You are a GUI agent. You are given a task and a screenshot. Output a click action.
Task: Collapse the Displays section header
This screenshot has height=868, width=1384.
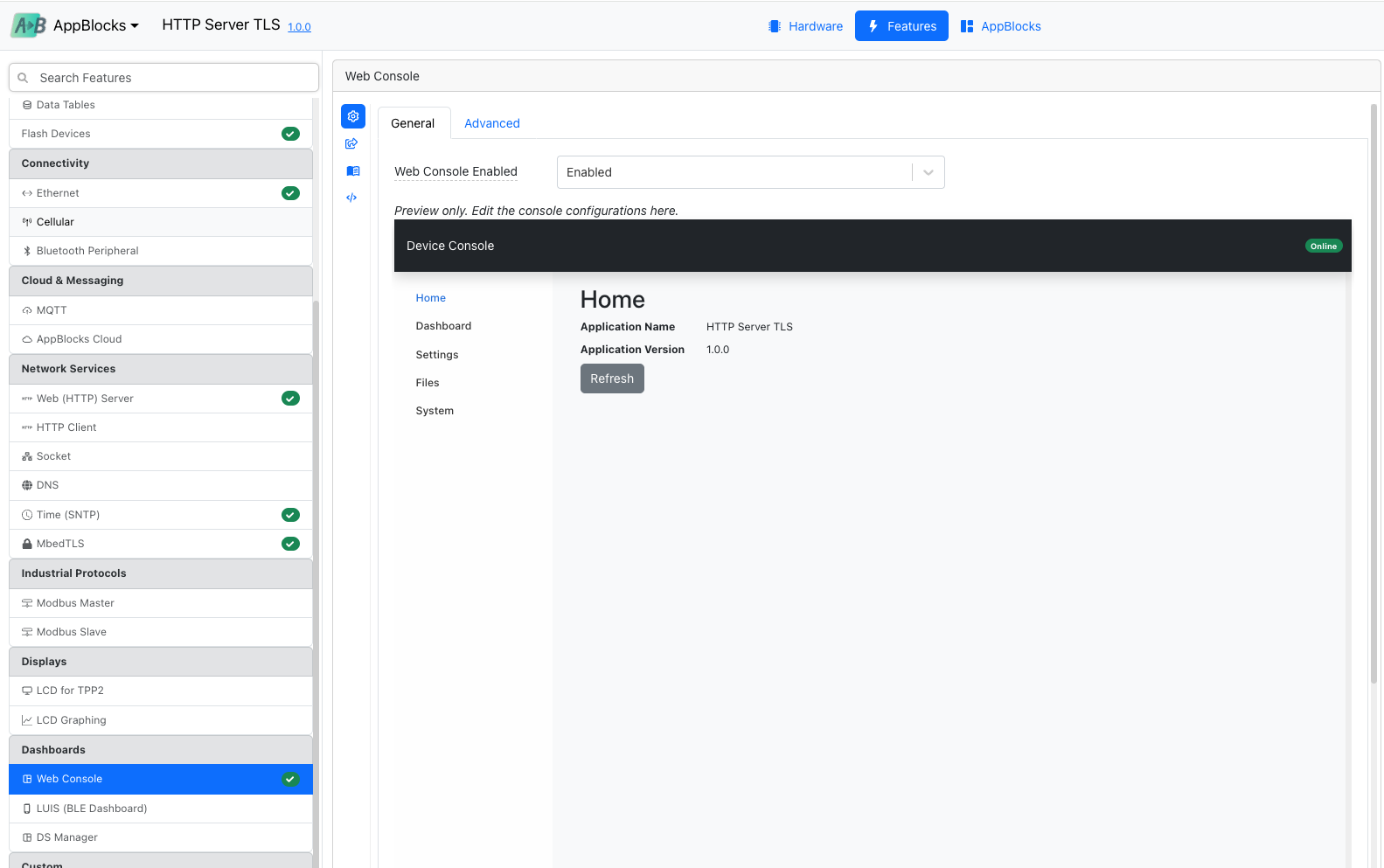click(x=161, y=662)
